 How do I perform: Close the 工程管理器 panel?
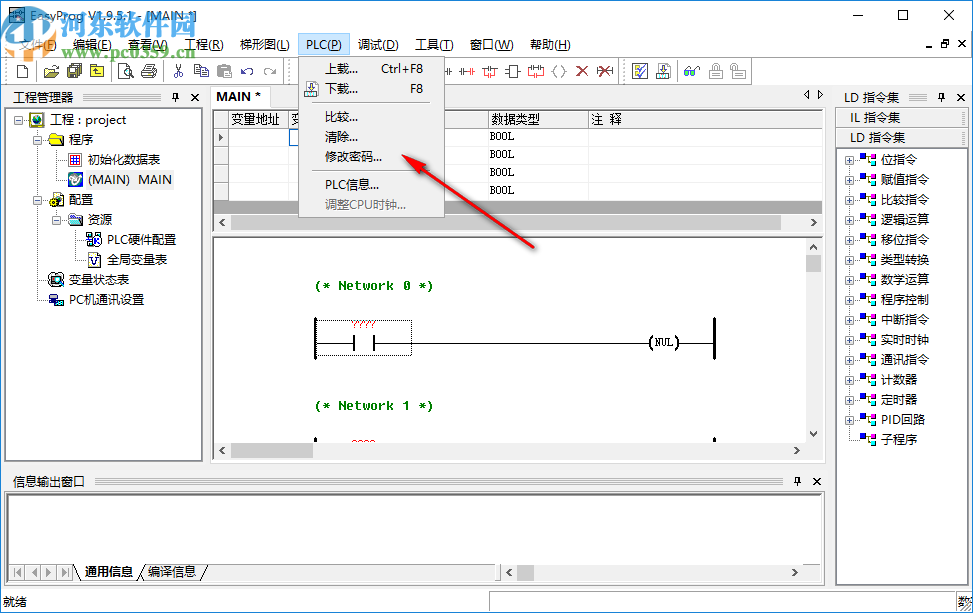[x=195, y=97]
